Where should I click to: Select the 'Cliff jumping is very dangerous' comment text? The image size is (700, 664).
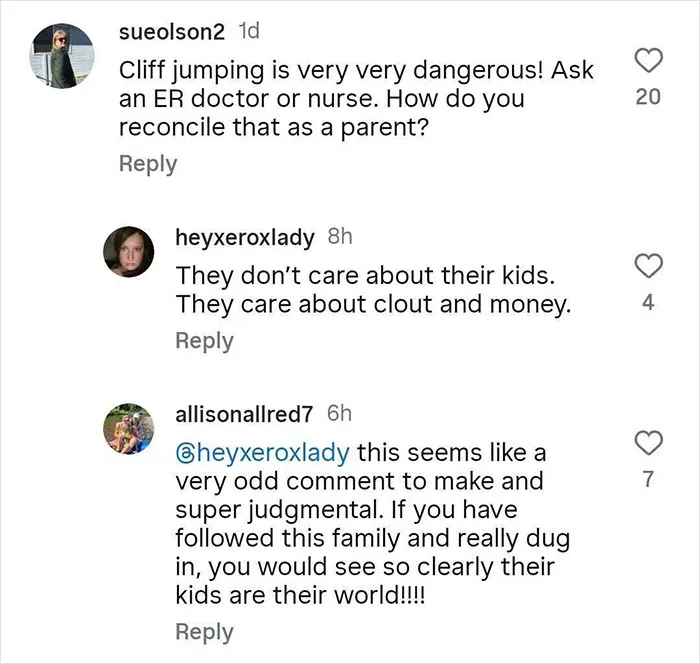point(356,99)
